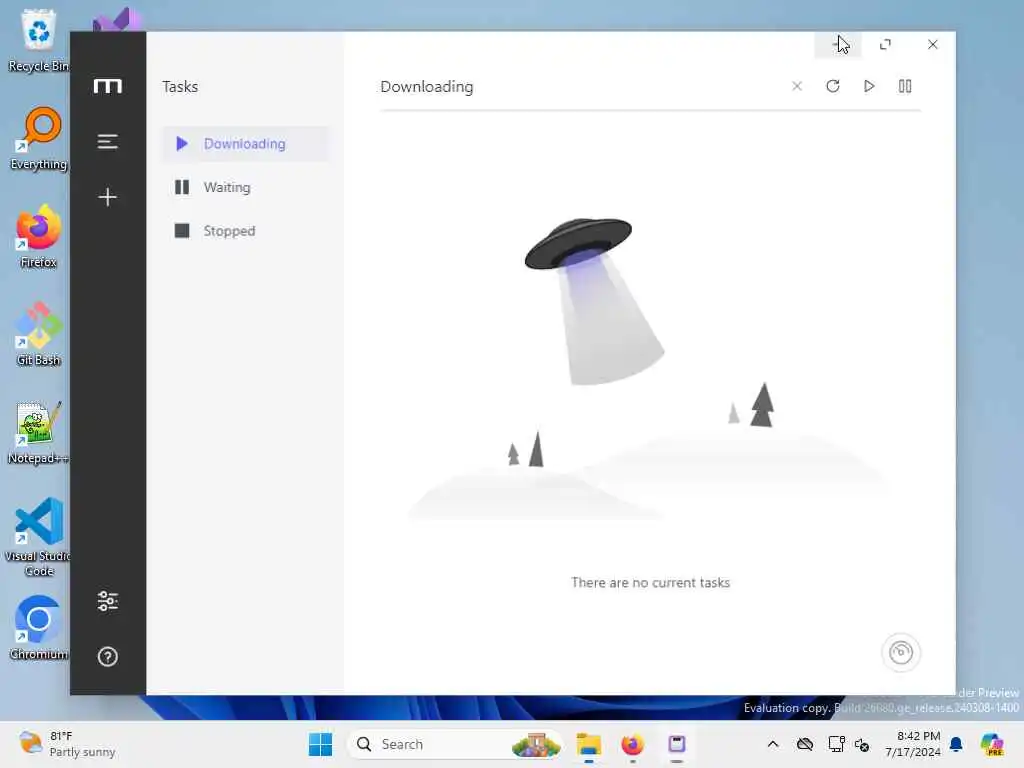The height and width of the screenshot is (768, 1024).
Task: Open the help question mark icon
Action: click(x=108, y=656)
